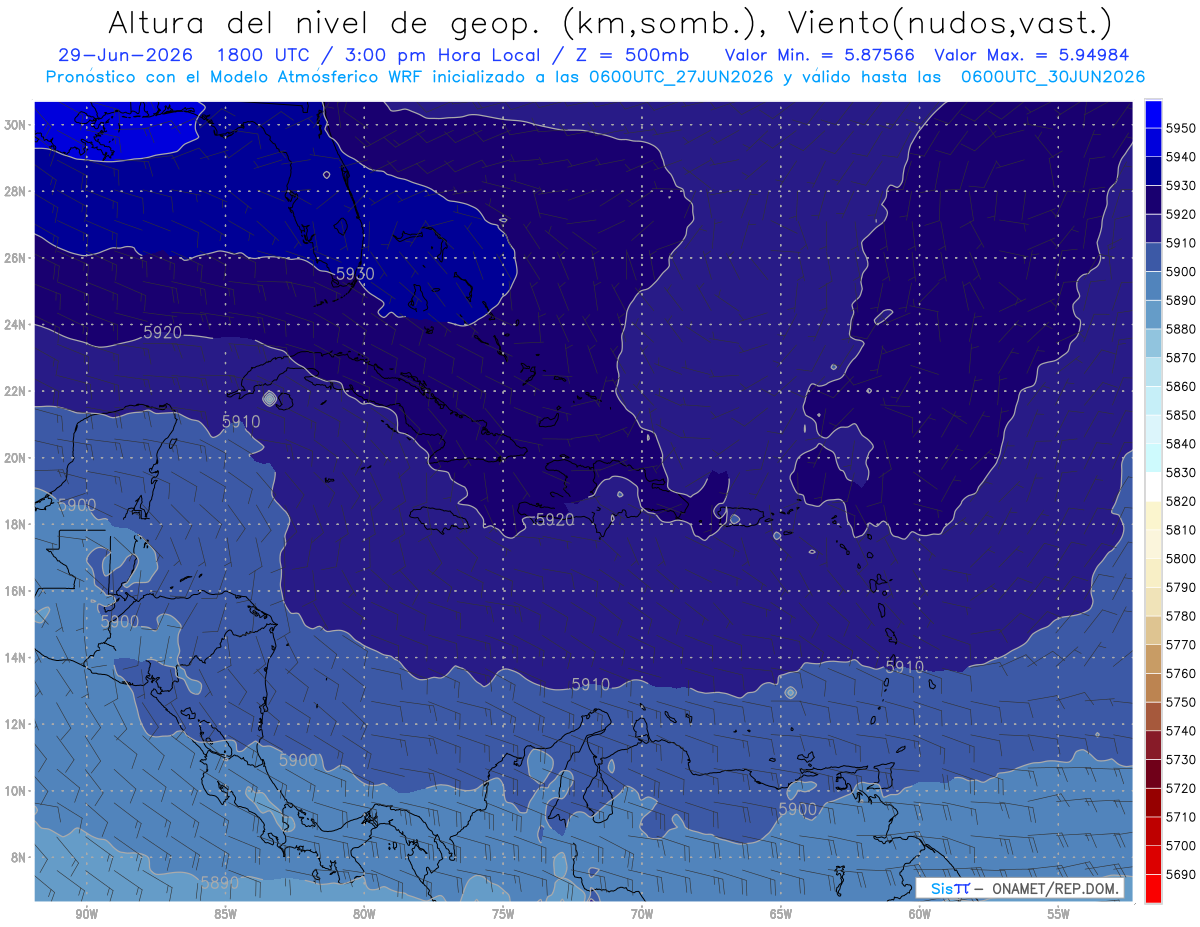Click the 28N latitude axis label

coord(14,191)
